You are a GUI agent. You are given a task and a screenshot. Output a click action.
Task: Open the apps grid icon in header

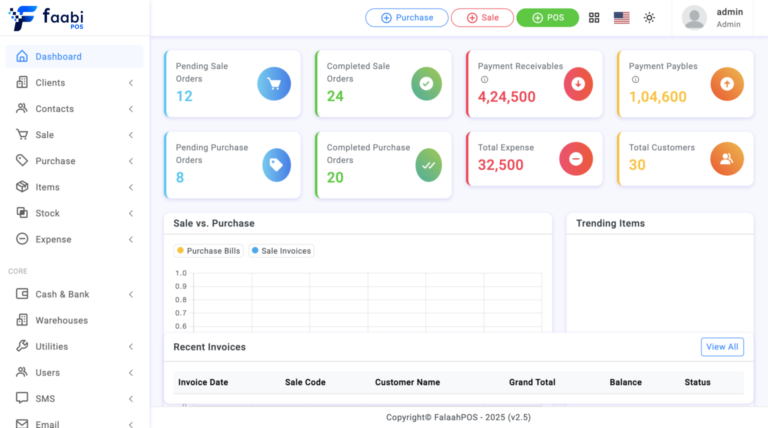594,18
